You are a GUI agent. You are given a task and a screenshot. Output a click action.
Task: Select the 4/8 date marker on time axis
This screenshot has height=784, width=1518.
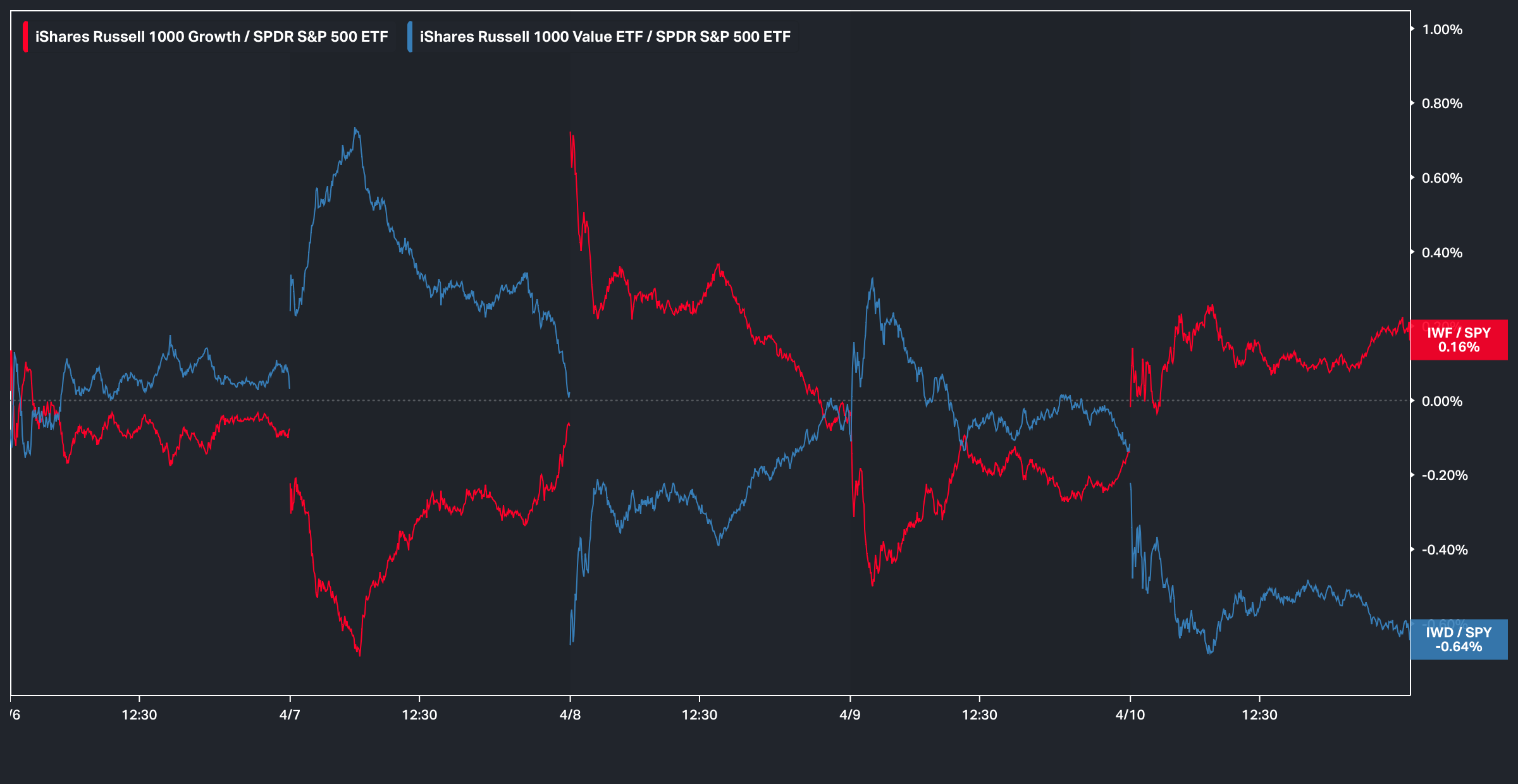[x=570, y=715]
